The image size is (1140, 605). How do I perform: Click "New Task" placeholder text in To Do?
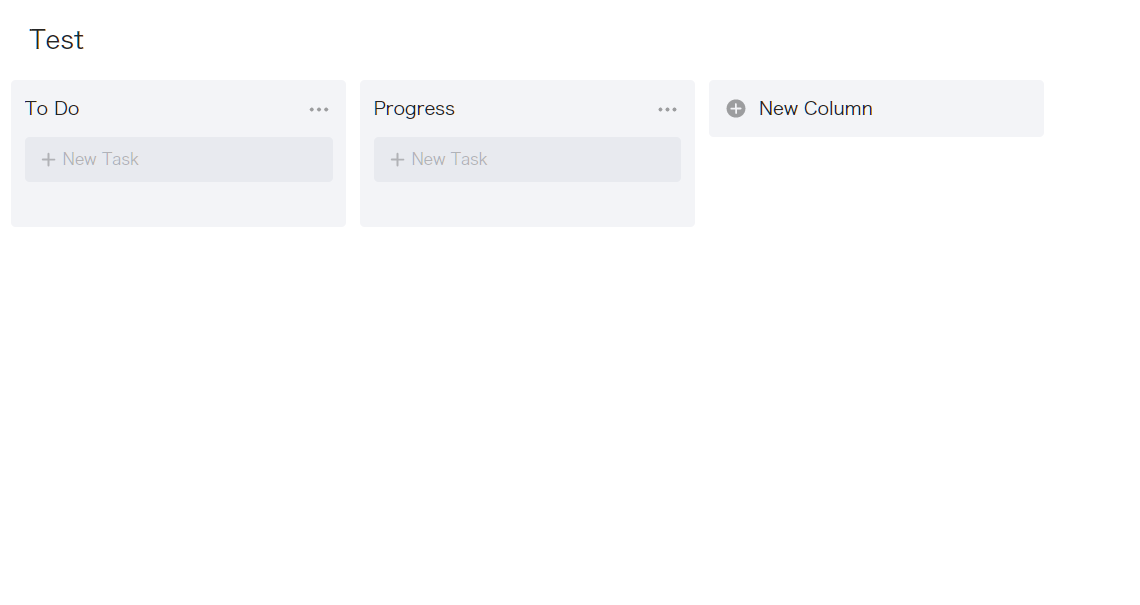100,159
